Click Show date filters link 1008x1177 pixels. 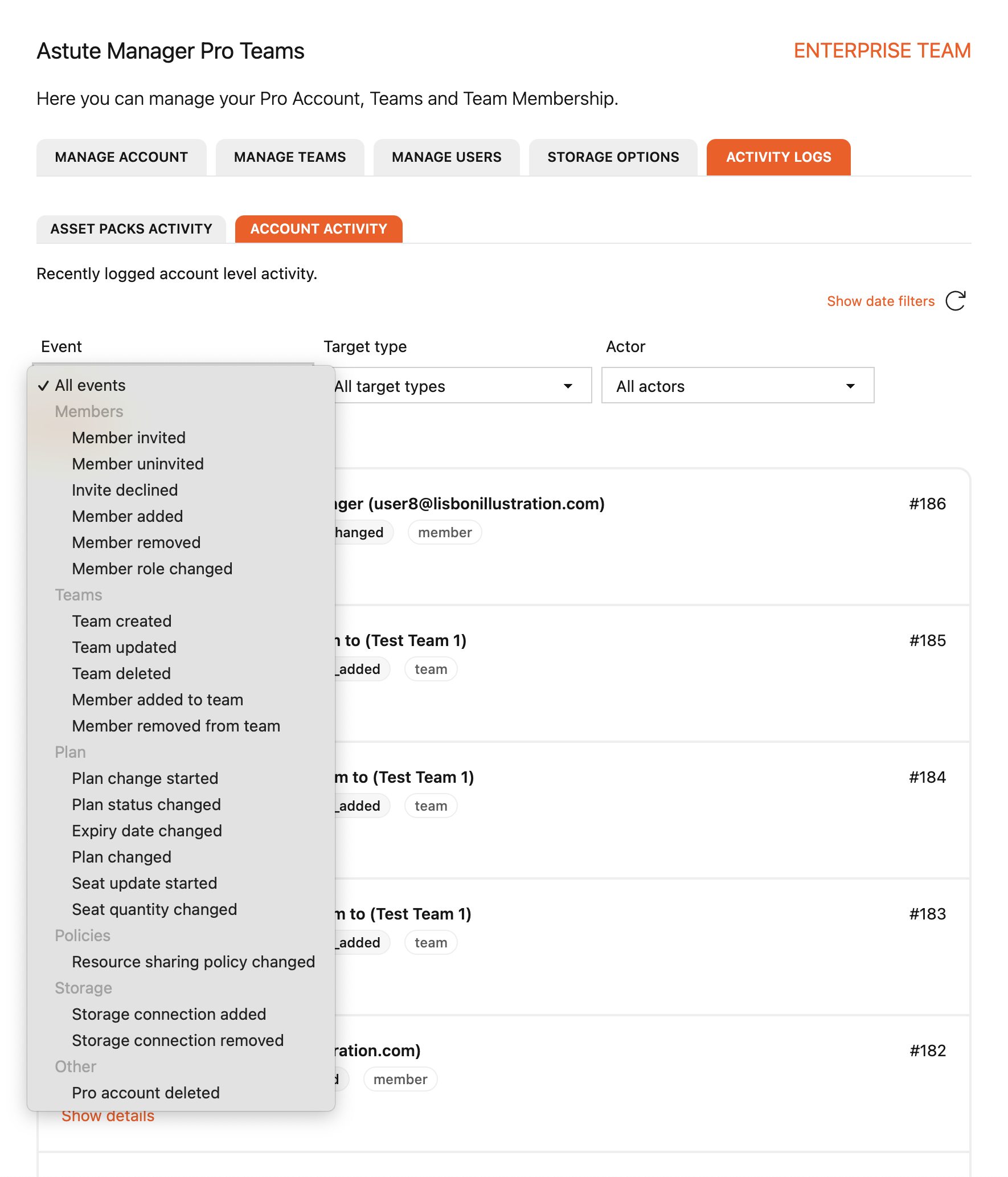pyautogui.click(x=880, y=301)
